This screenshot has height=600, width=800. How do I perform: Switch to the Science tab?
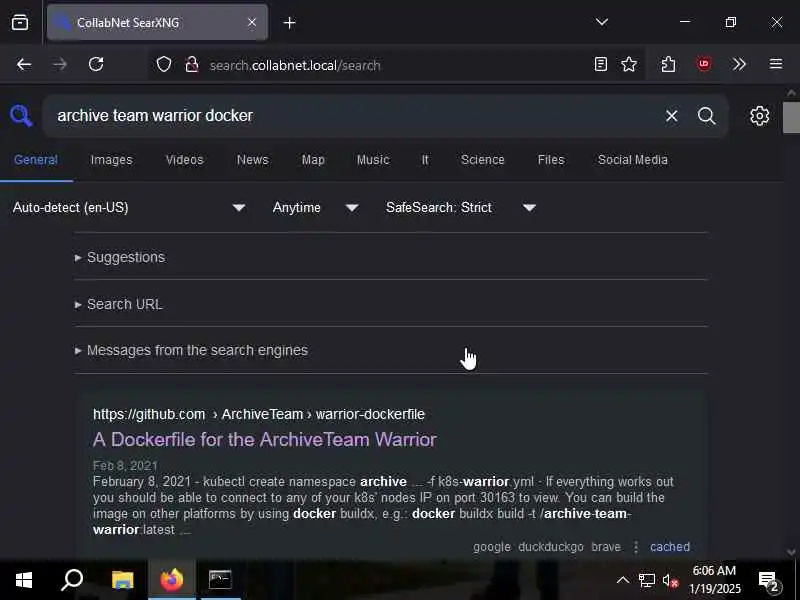(x=483, y=160)
